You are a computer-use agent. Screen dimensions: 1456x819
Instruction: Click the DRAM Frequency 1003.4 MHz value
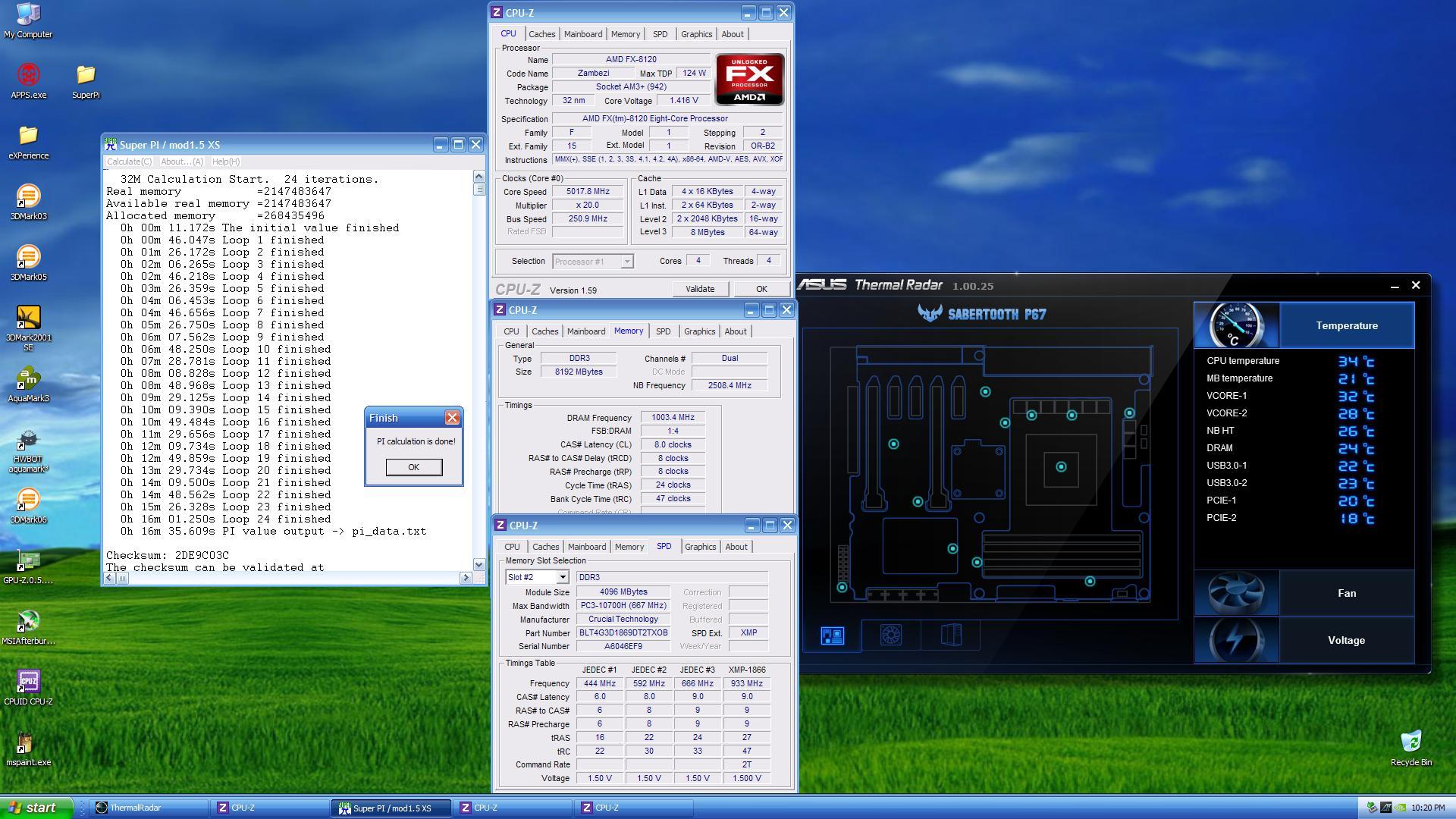pyautogui.click(x=673, y=418)
